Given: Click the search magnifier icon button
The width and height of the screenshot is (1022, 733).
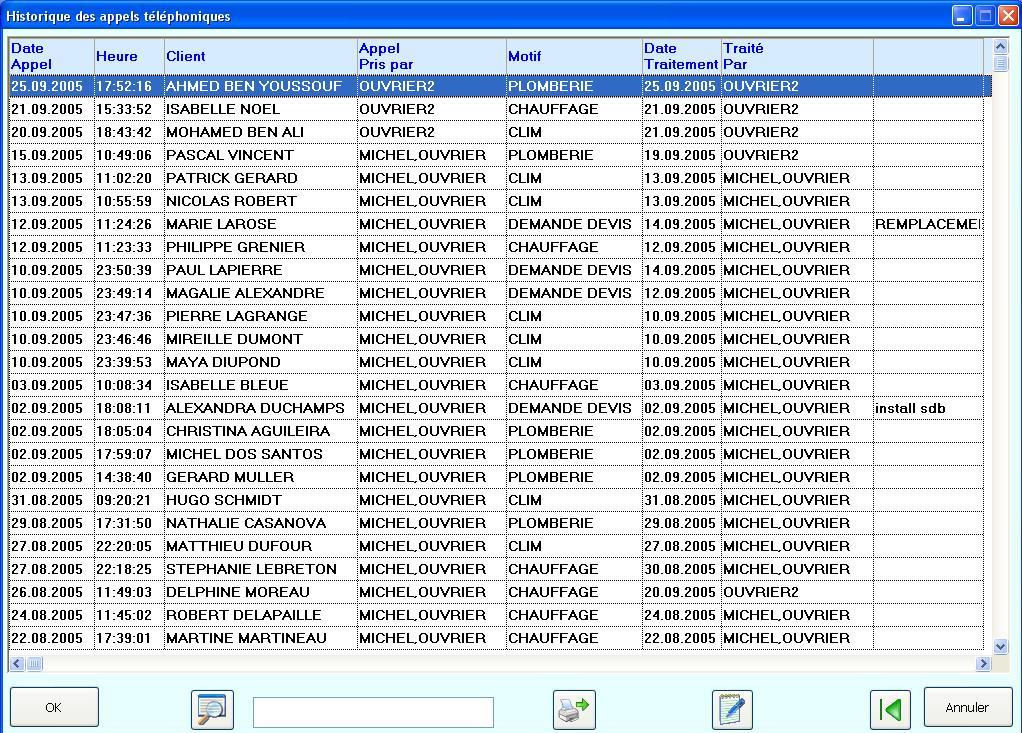Looking at the screenshot, I should [212, 709].
